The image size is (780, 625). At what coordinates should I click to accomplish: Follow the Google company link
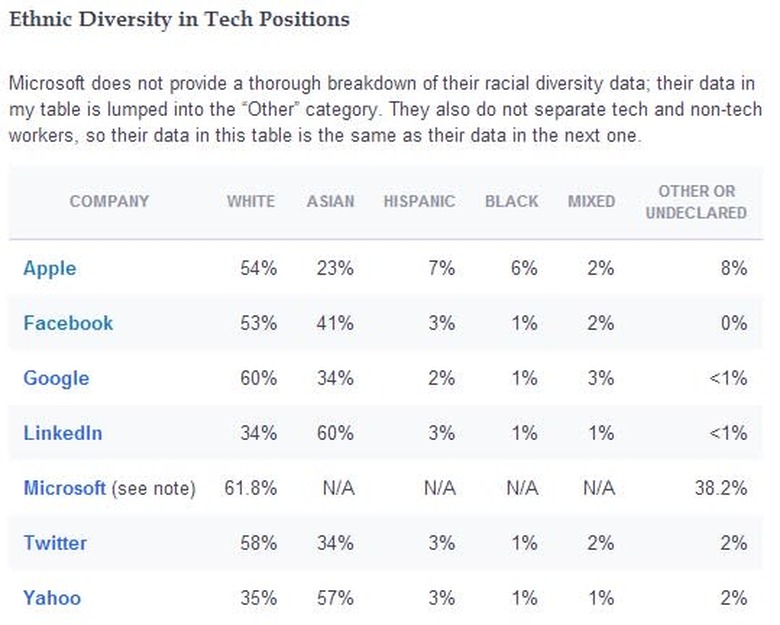56,378
